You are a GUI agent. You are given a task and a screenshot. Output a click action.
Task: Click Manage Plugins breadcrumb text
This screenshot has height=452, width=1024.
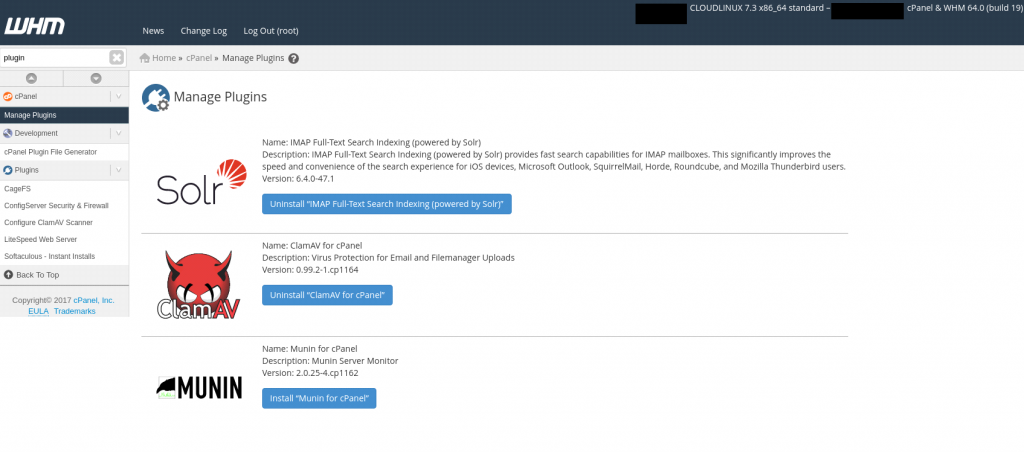click(x=253, y=58)
